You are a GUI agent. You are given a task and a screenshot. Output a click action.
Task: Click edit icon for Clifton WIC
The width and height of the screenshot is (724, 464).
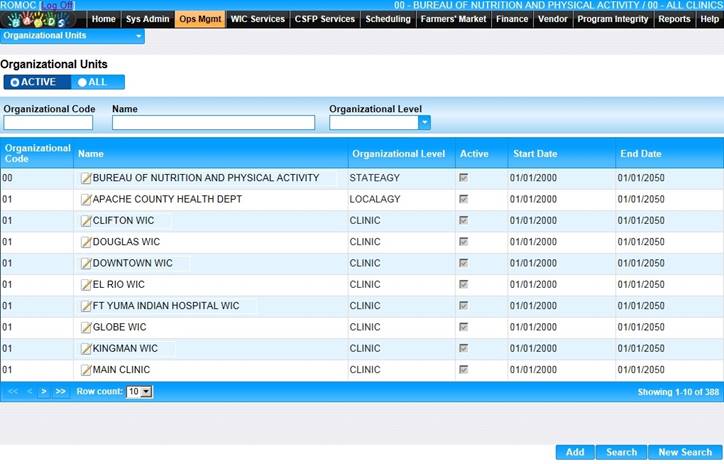(85, 221)
